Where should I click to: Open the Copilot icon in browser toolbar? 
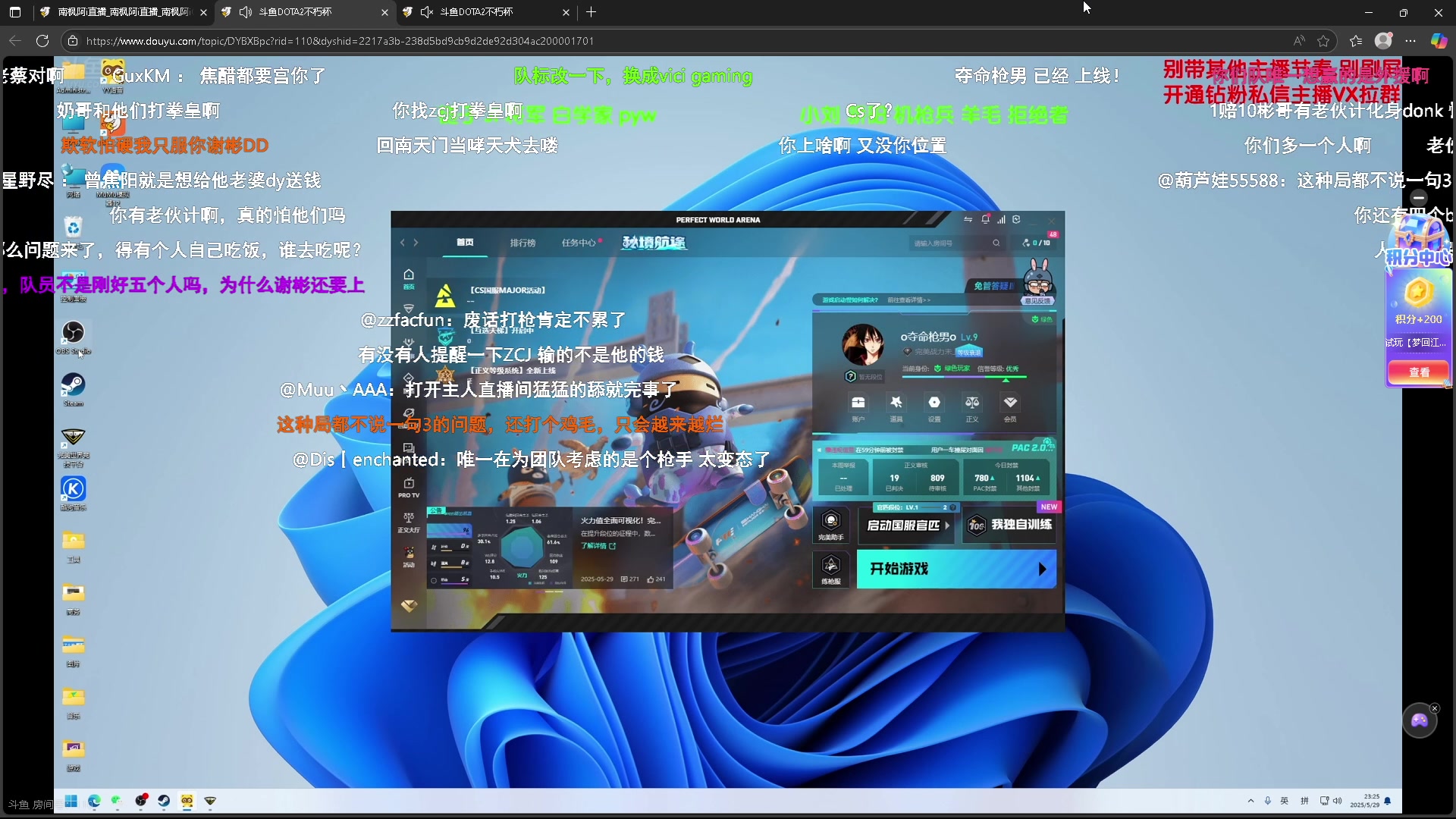click(x=1439, y=41)
